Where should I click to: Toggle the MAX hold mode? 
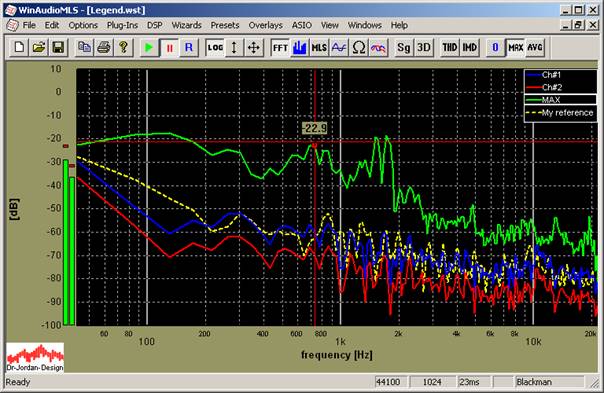pyautogui.click(x=515, y=47)
